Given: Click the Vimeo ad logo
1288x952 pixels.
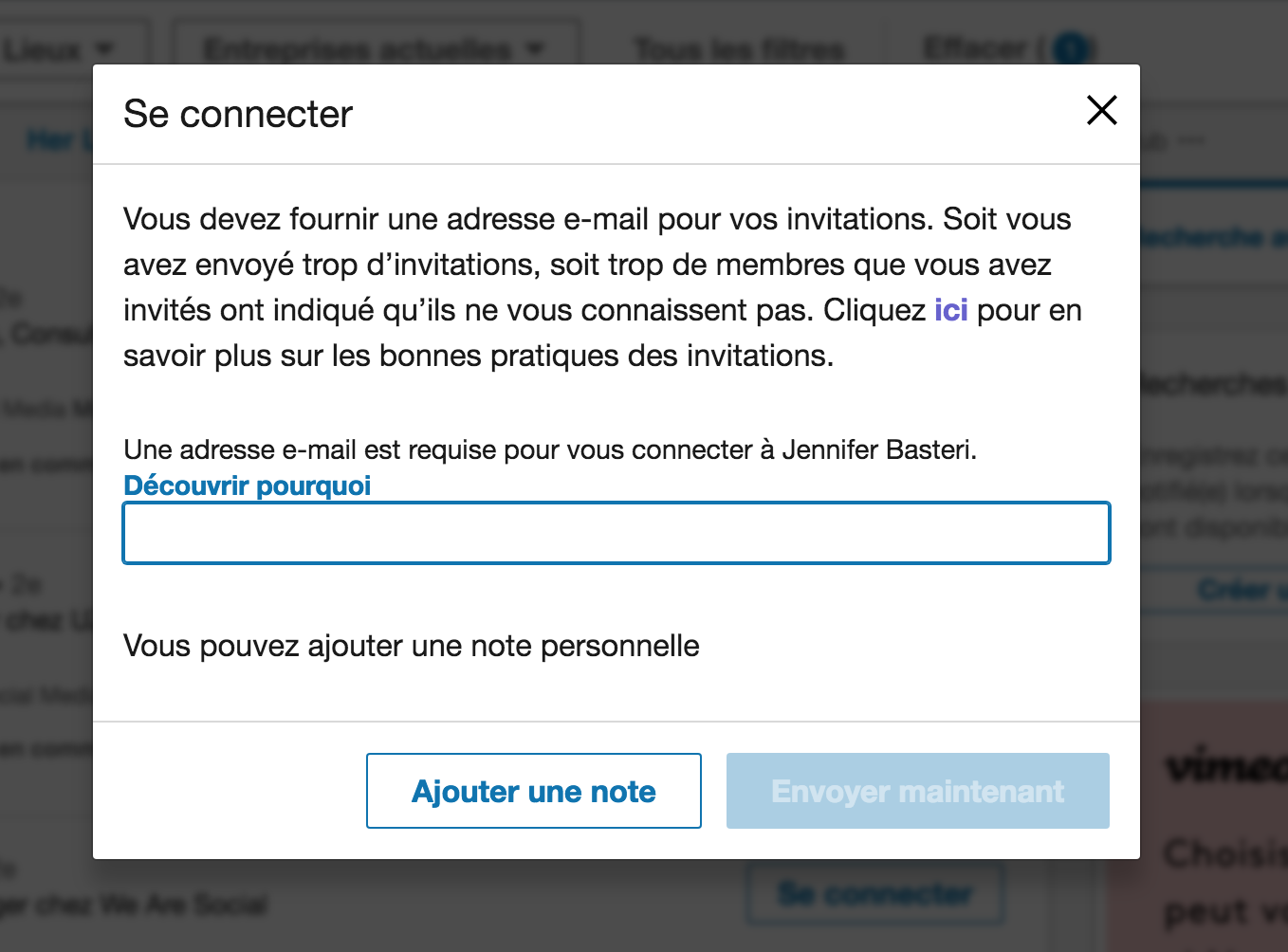Looking at the screenshot, I should [1224, 764].
